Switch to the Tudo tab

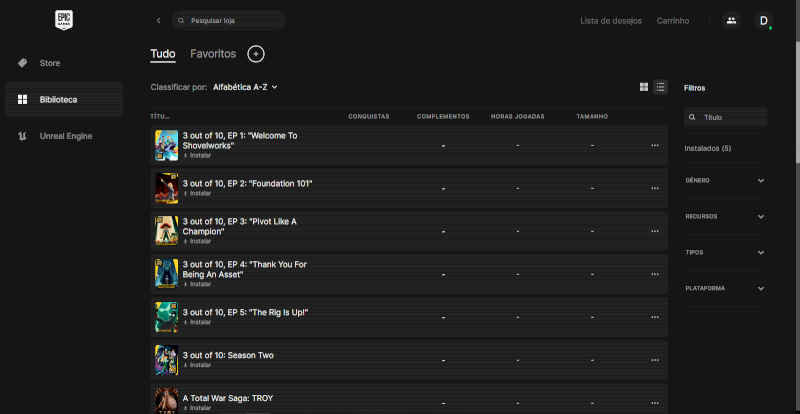click(x=163, y=54)
